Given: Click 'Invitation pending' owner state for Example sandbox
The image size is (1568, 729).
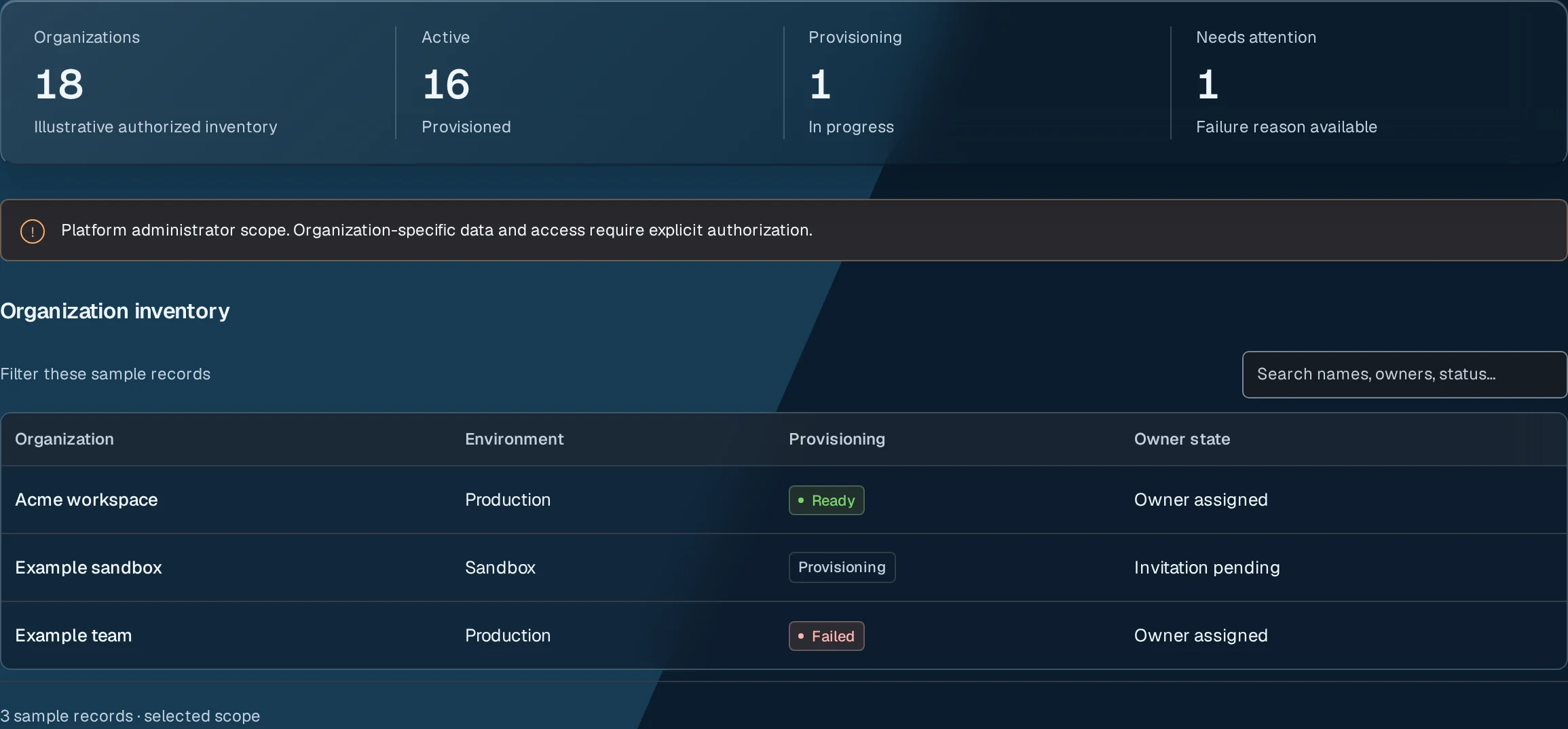Looking at the screenshot, I should pos(1207,567).
